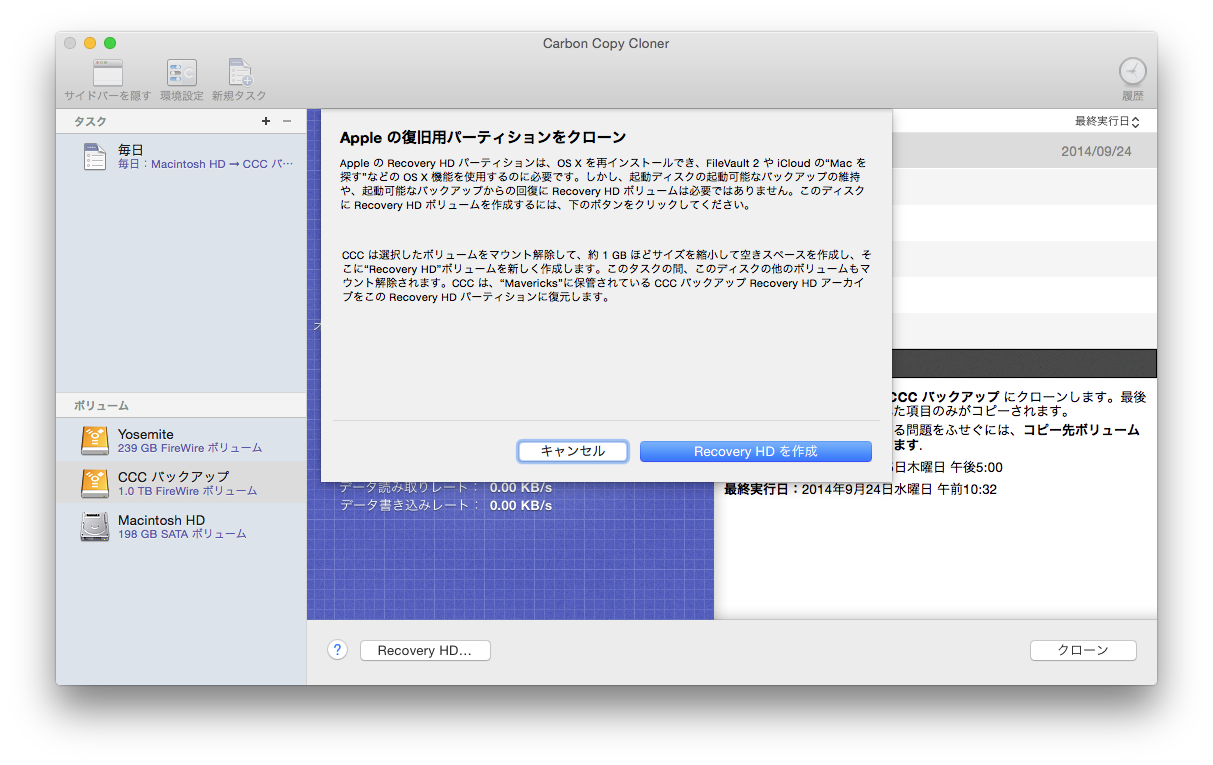This screenshot has width=1213, height=765.
Task: Open the History clock icon
Action: 1132,71
